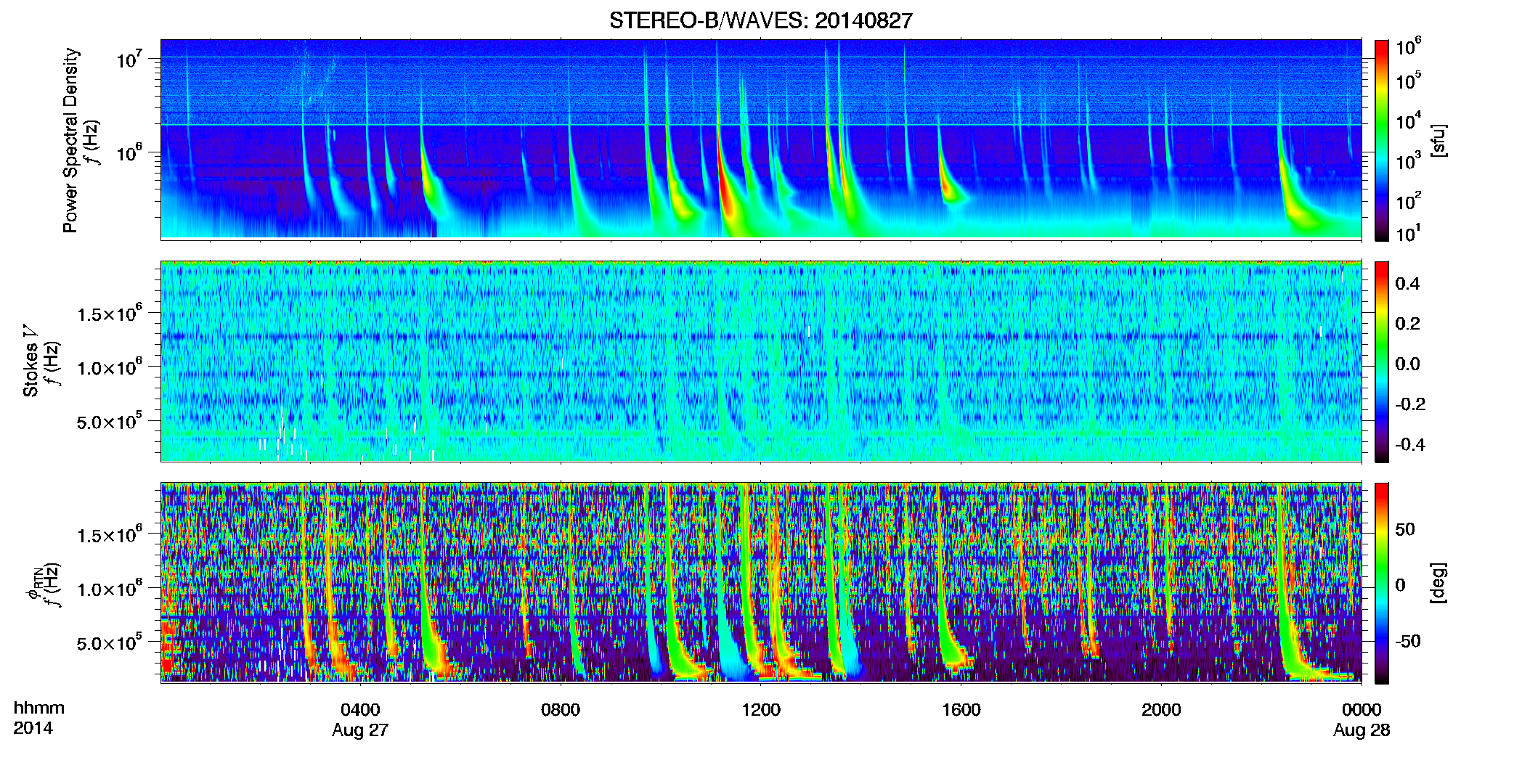The width and height of the screenshot is (1522, 784).
Task: Click the 10^3 value on the sfu colorbar
Action: pos(1408,160)
